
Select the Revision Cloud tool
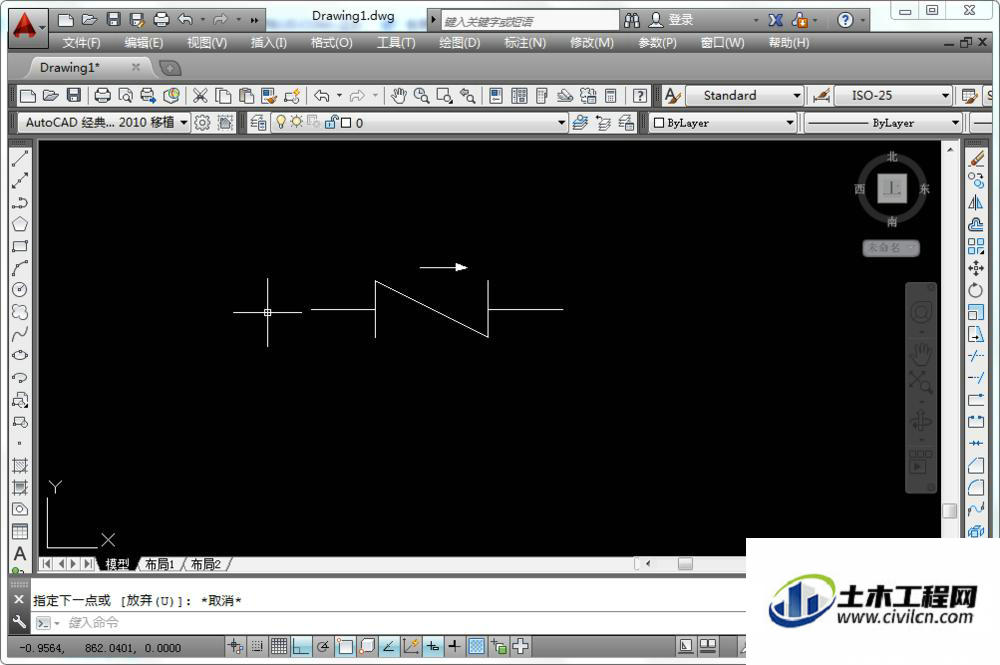(x=20, y=312)
